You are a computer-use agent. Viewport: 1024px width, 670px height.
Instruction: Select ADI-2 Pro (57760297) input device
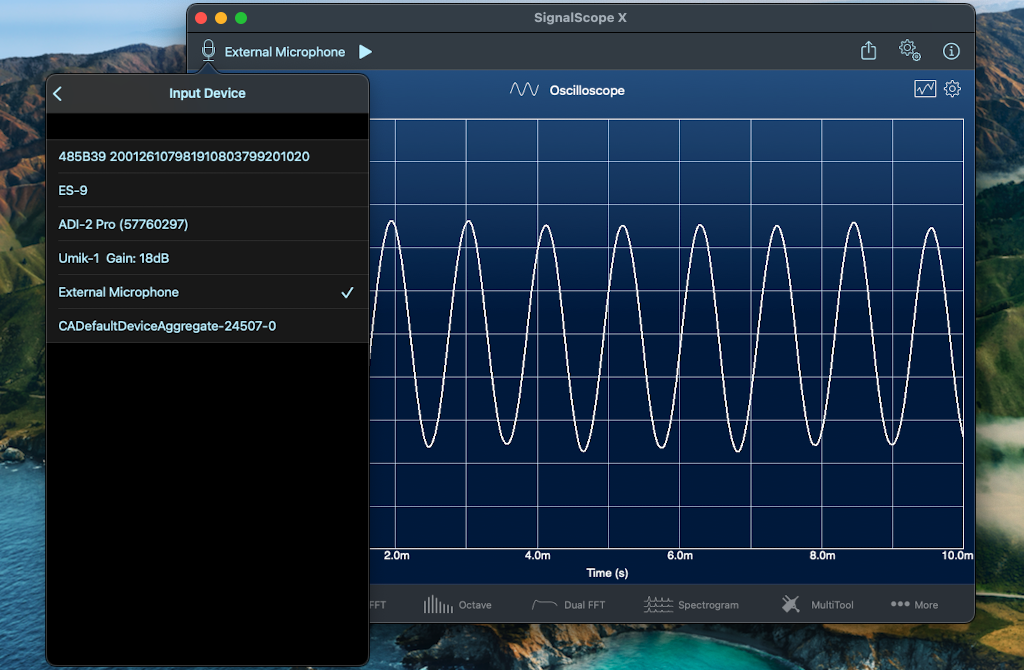[x=208, y=224]
